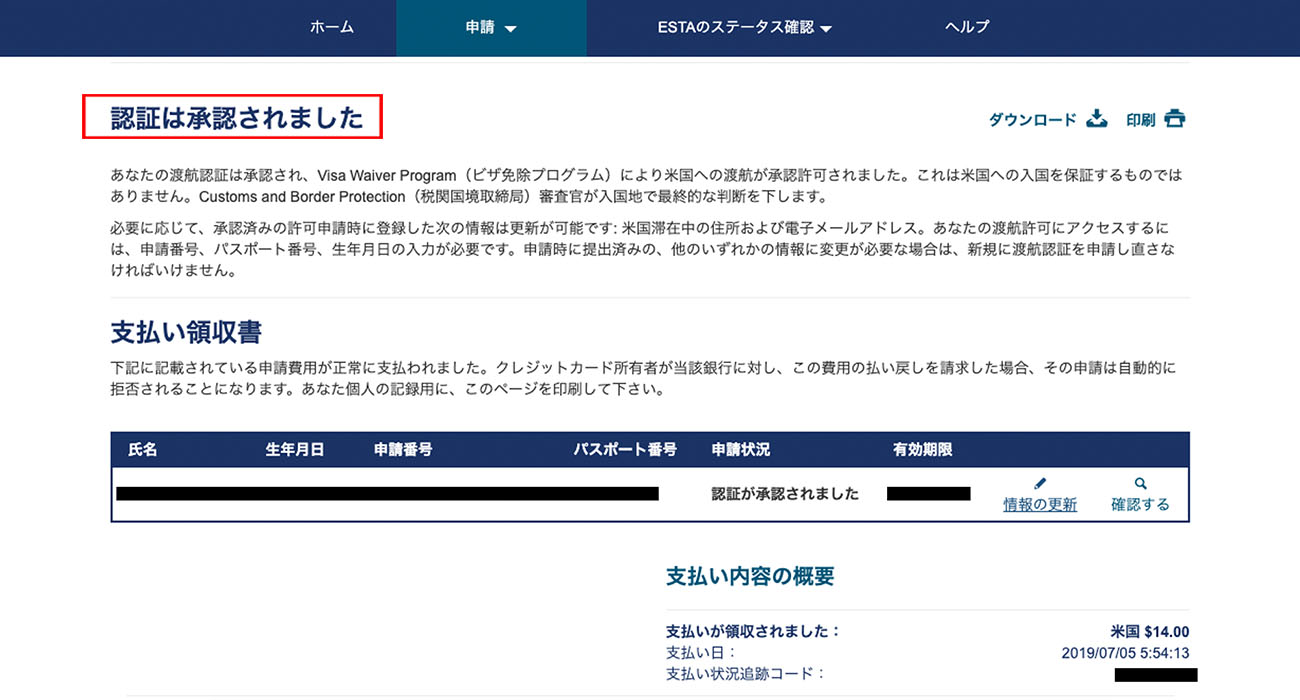Open the 情報の更新 link
Image resolution: width=1300 pixels, height=700 pixels.
click(x=1040, y=505)
